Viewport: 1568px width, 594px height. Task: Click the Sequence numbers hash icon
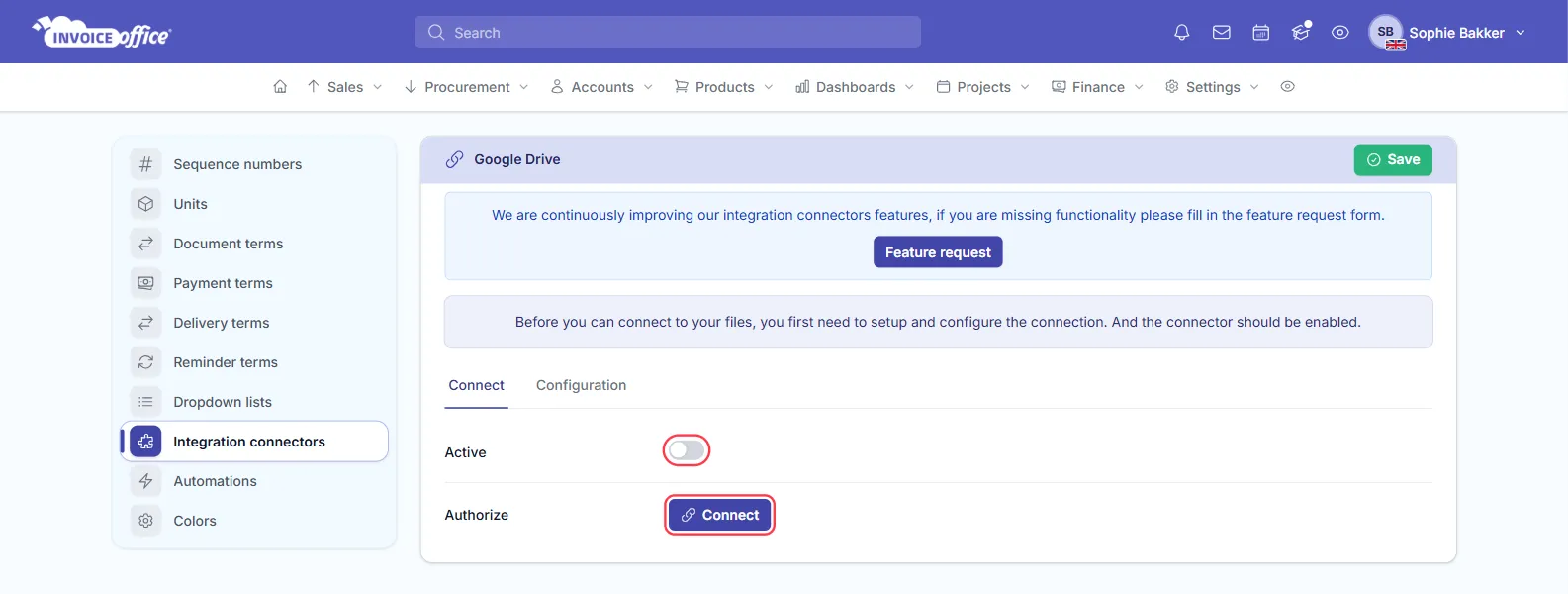pos(145,164)
